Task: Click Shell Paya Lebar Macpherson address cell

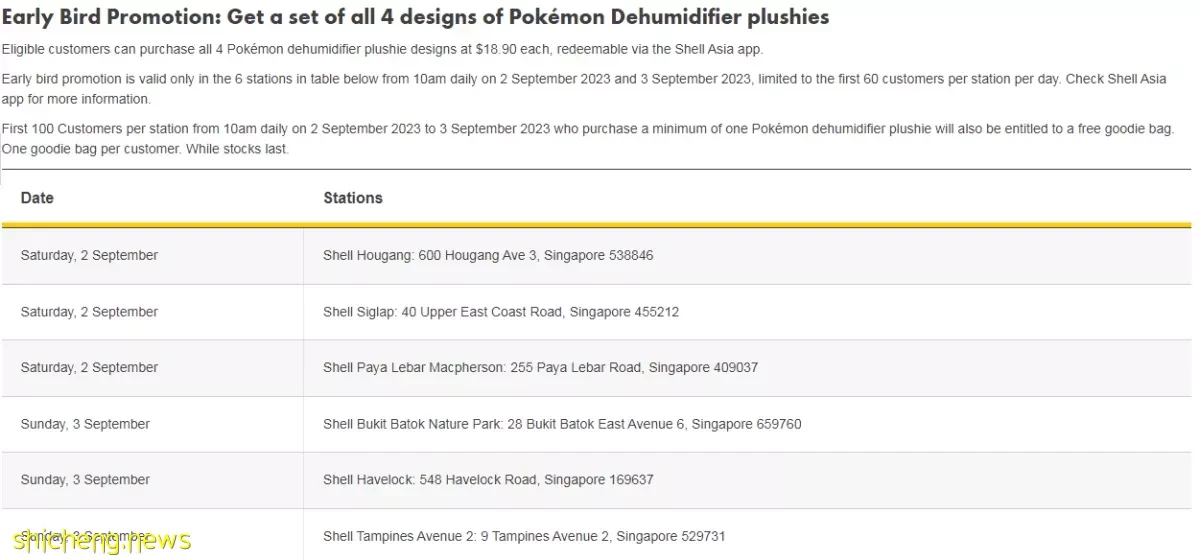Action: (x=747, y=368)
